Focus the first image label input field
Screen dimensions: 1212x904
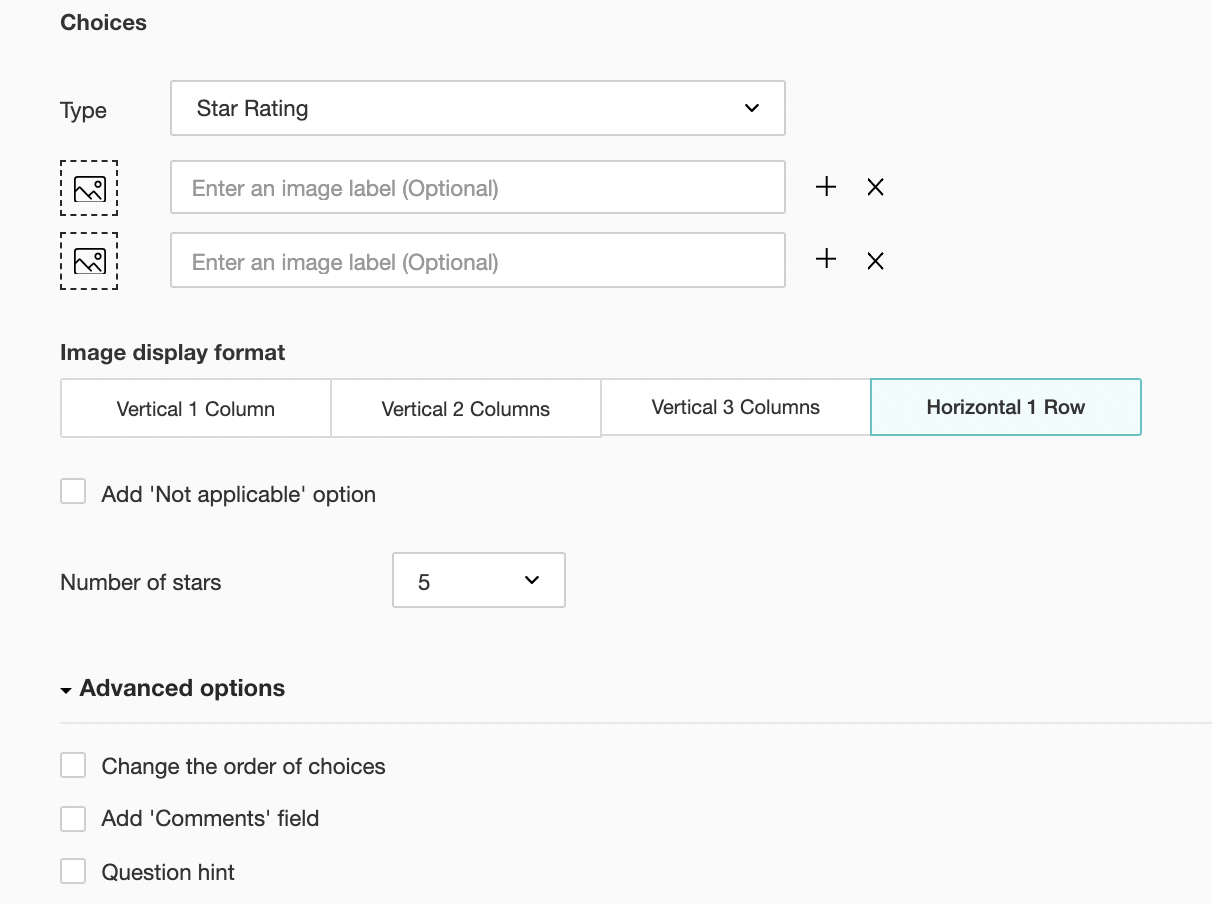point(477,188)
